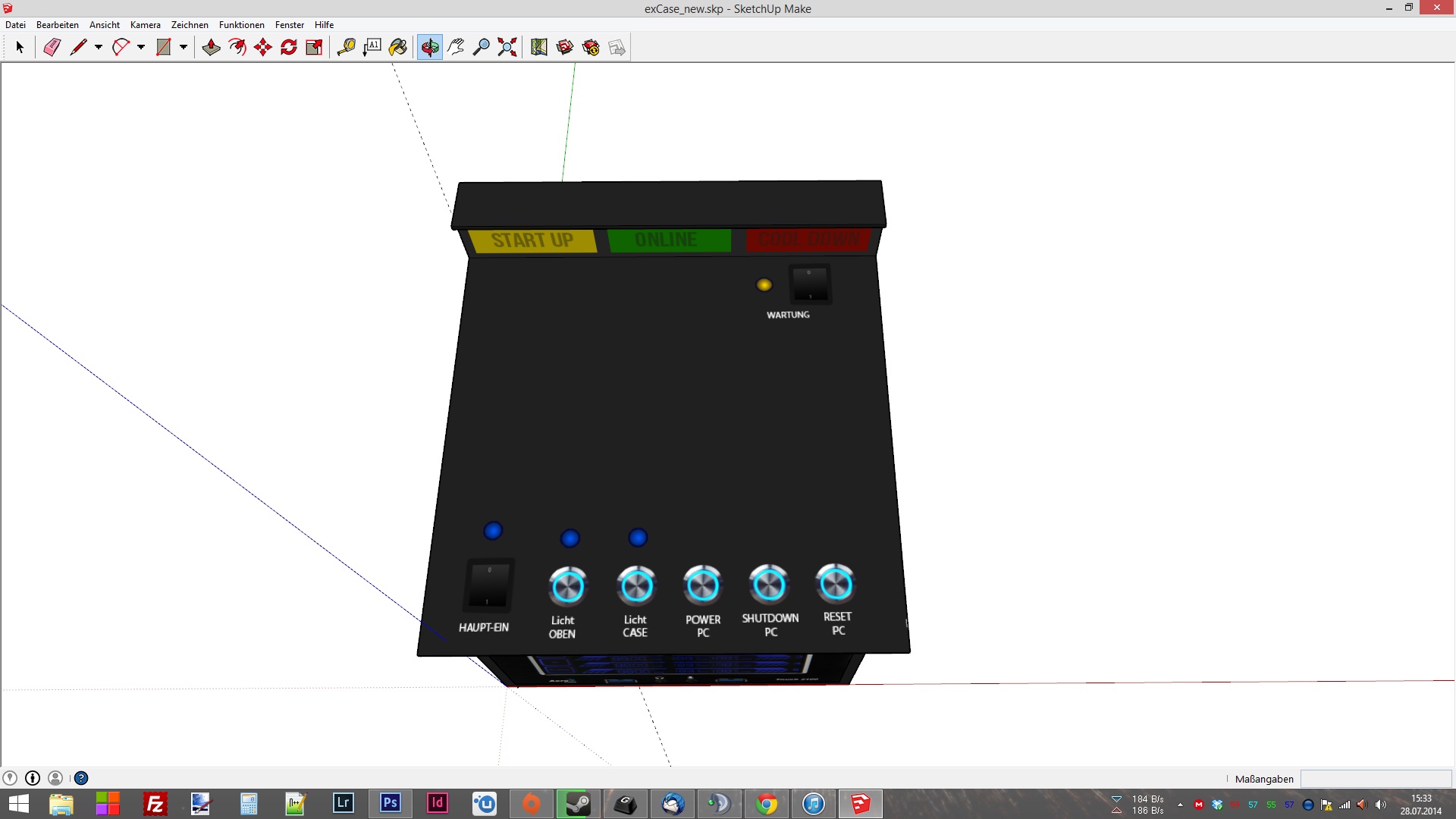This screenshot has width=1456, height=819.
Task: Click the Zoom Extents tool
Action: pos(507,47)
